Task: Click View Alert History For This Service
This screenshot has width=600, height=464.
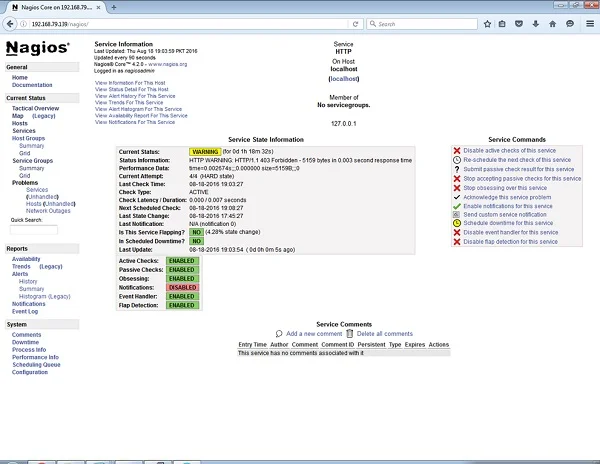Action: click(135, 96)
